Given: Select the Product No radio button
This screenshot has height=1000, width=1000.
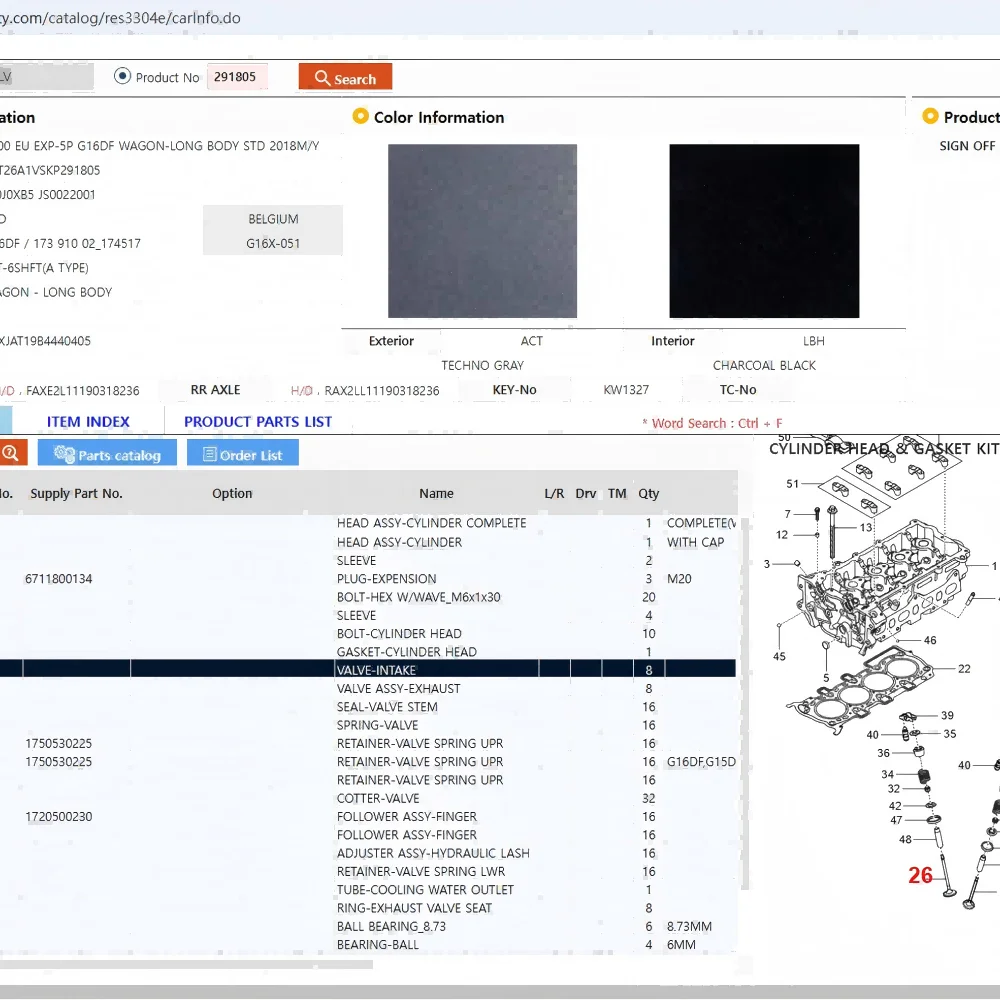Looking at the screenshot, I should 123,76.
